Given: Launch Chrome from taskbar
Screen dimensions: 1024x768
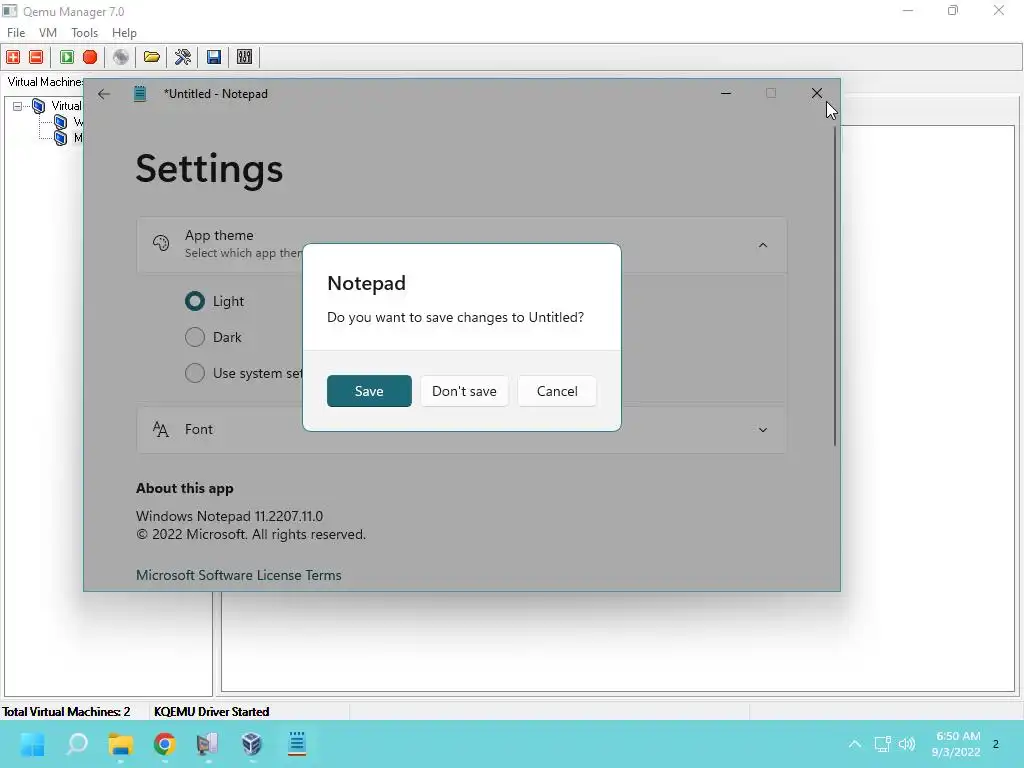Looking at the screenshot, I should [165, 744].
